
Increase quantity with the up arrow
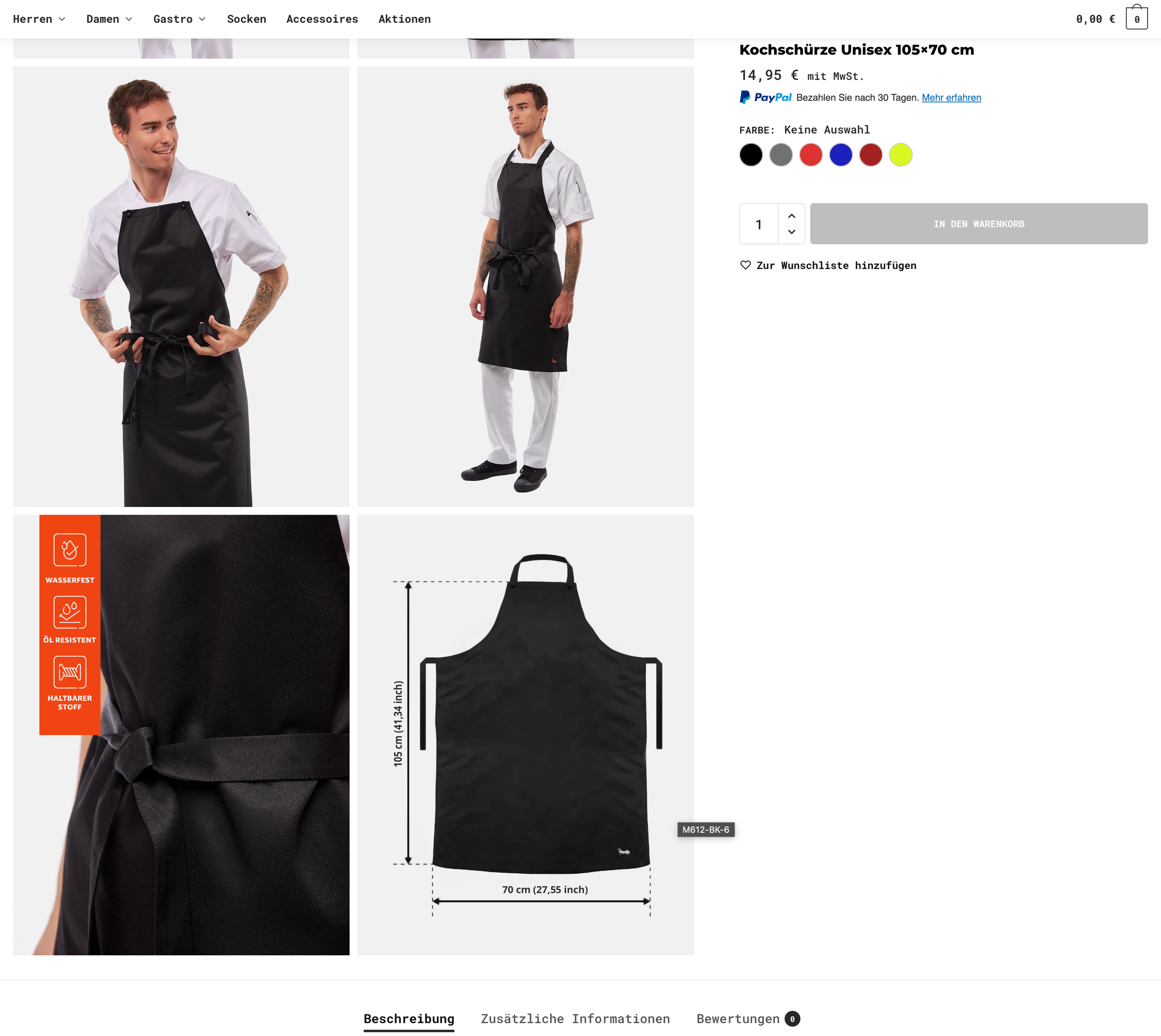coord(791,216)
